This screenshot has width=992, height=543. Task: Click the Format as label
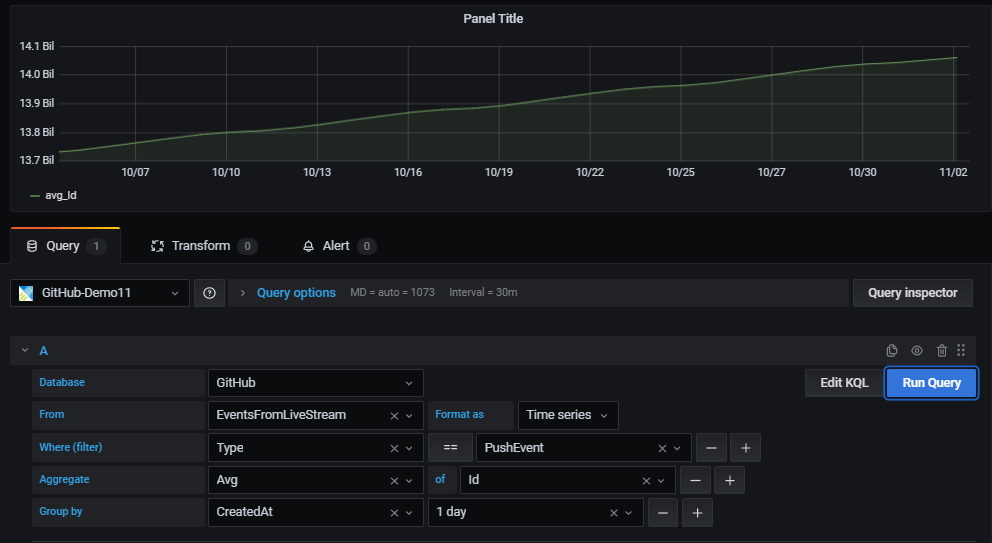(x=459, y=415)
